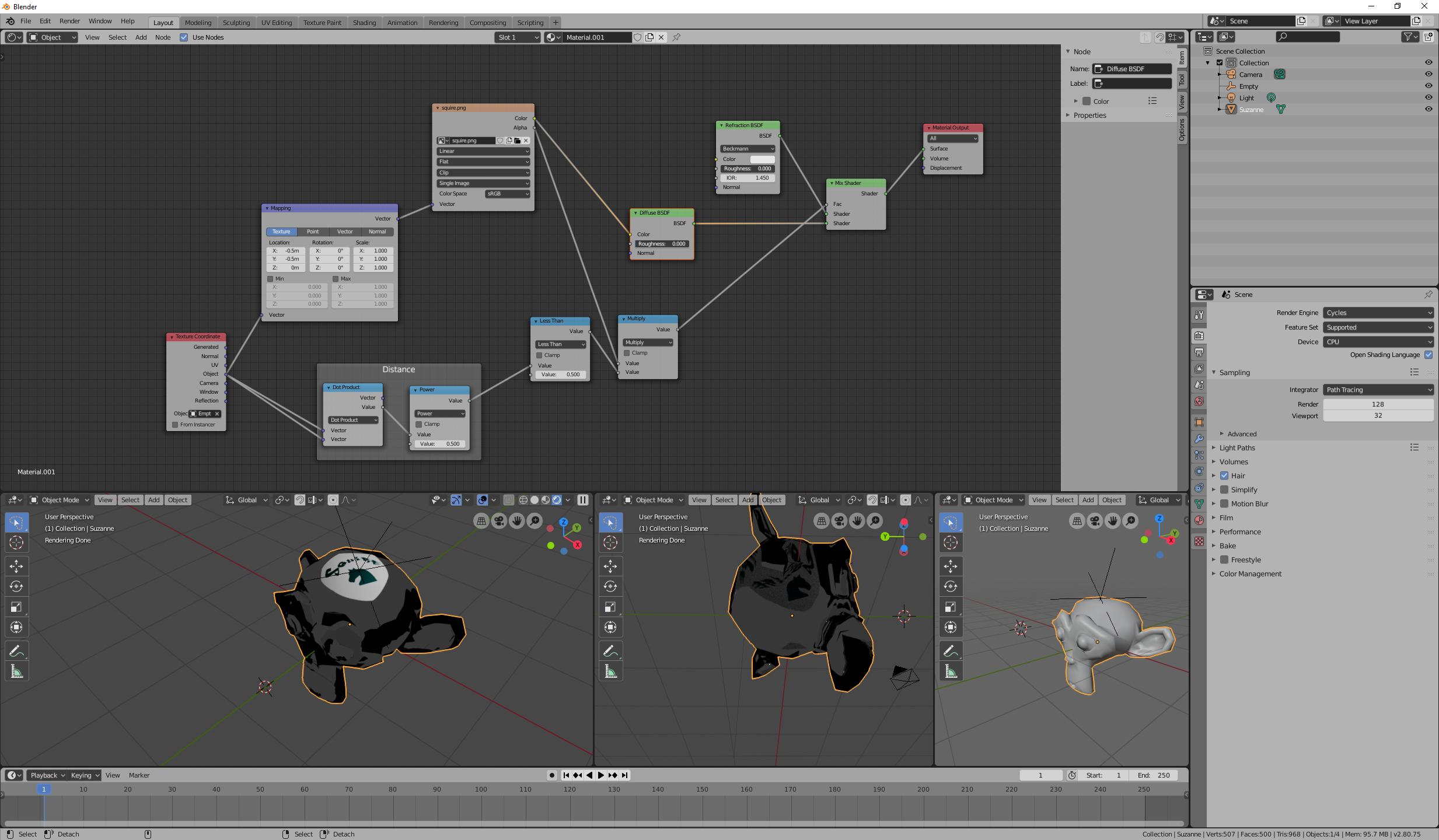Pin the node editor material

676,37
